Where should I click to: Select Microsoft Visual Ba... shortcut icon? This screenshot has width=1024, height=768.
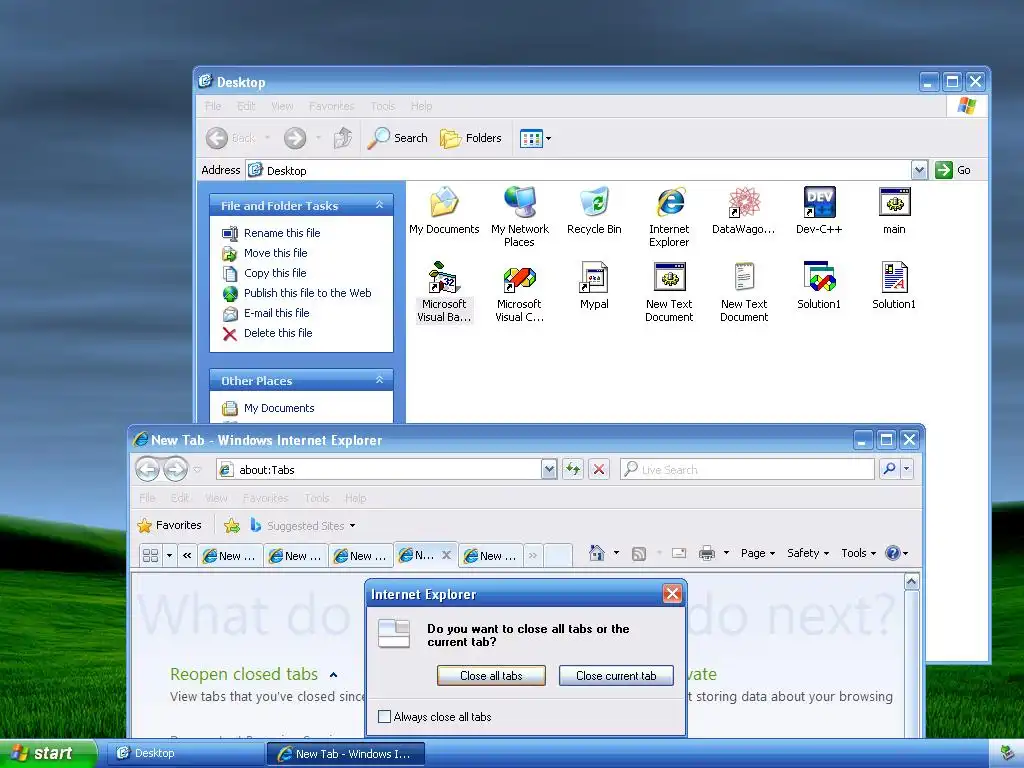point(444,291)
